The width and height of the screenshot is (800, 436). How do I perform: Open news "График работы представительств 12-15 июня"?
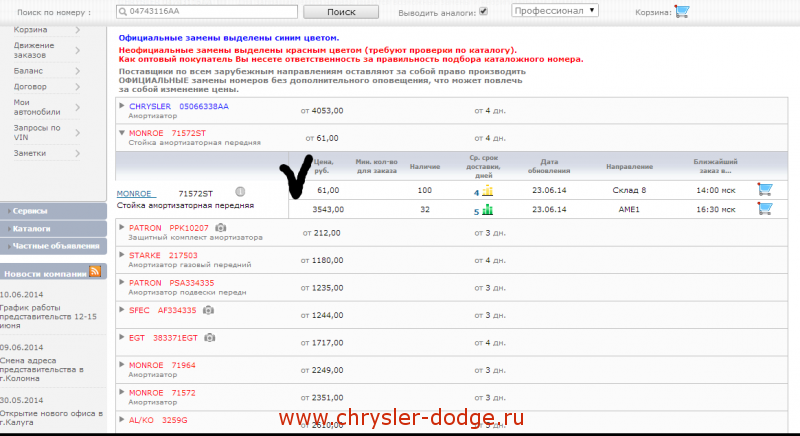pyautogui.click(x=48, y=316)
